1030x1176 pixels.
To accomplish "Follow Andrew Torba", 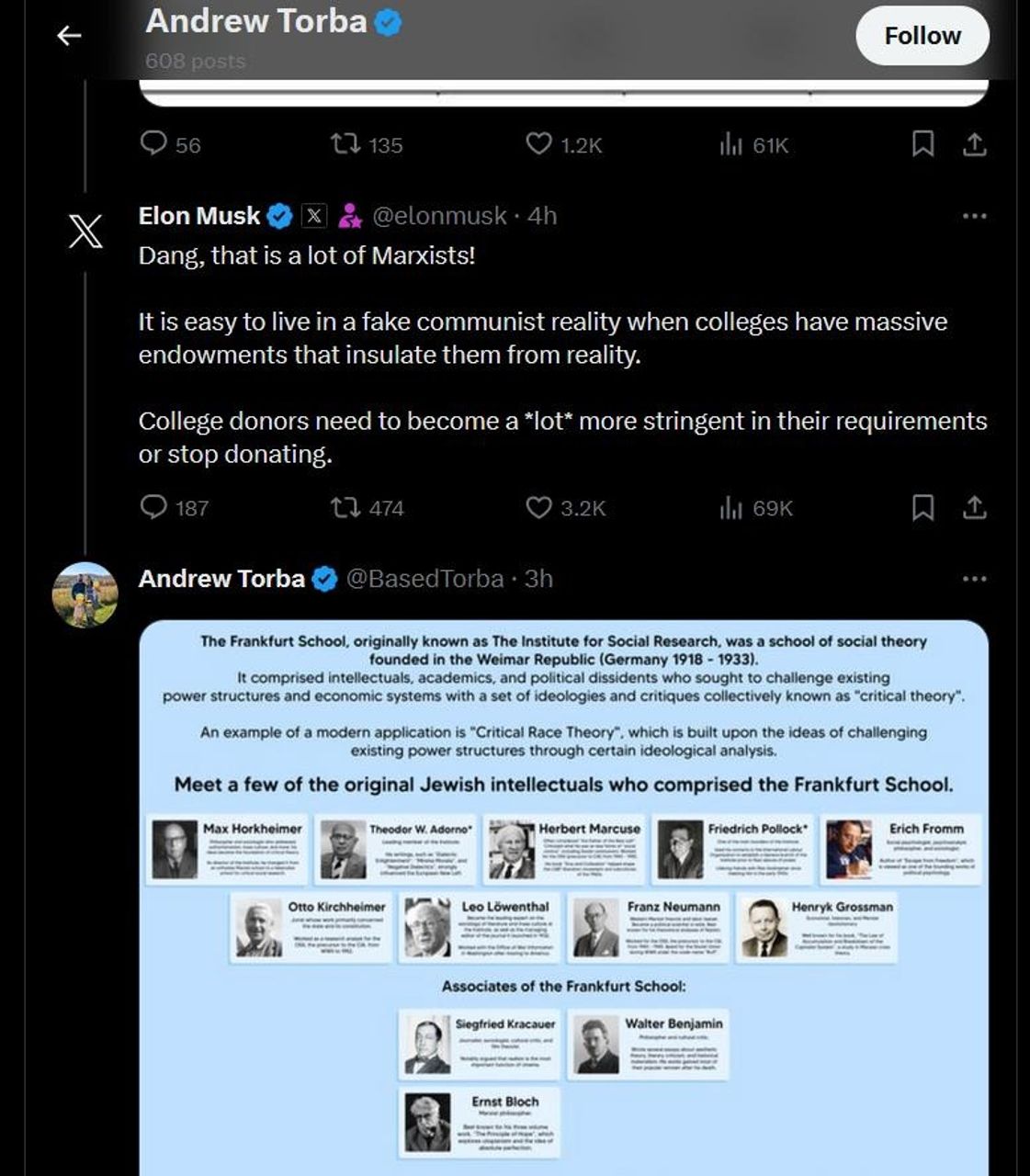I will (x=922, y=36).
